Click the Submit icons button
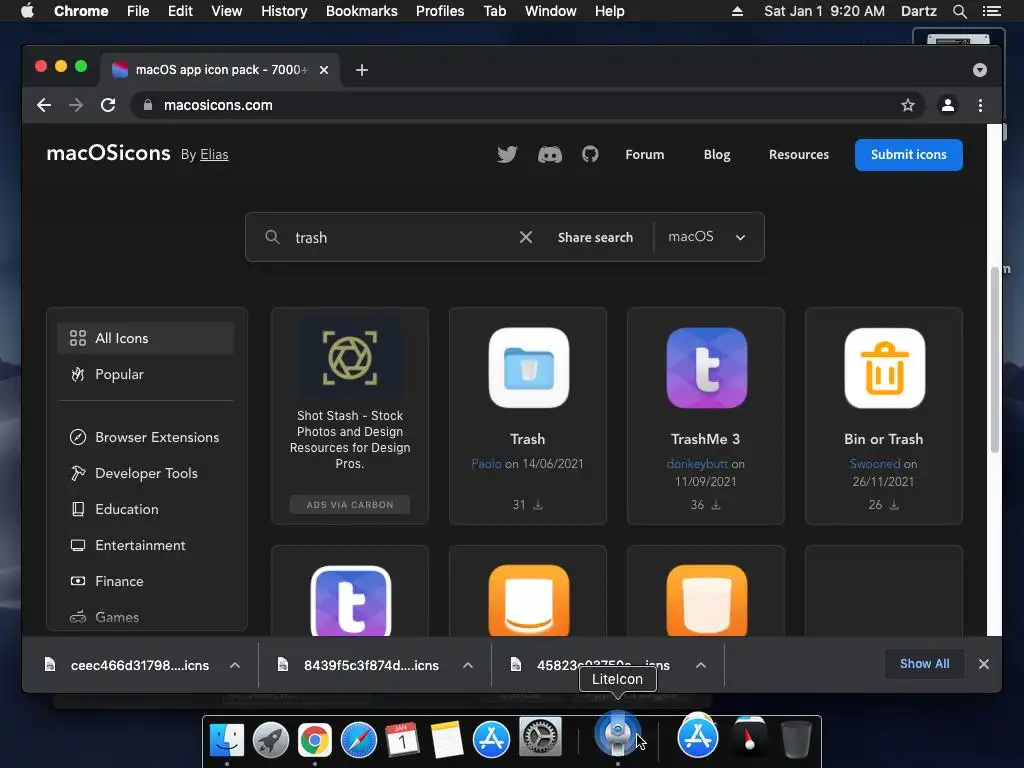This screenshot has width=1024, height=768. [x=908, y=155]
